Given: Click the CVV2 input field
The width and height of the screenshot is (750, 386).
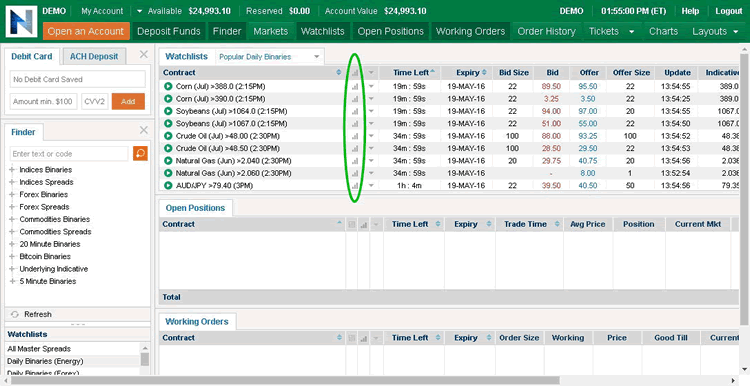Looking at the screenshot, I should tap(95, 101).
